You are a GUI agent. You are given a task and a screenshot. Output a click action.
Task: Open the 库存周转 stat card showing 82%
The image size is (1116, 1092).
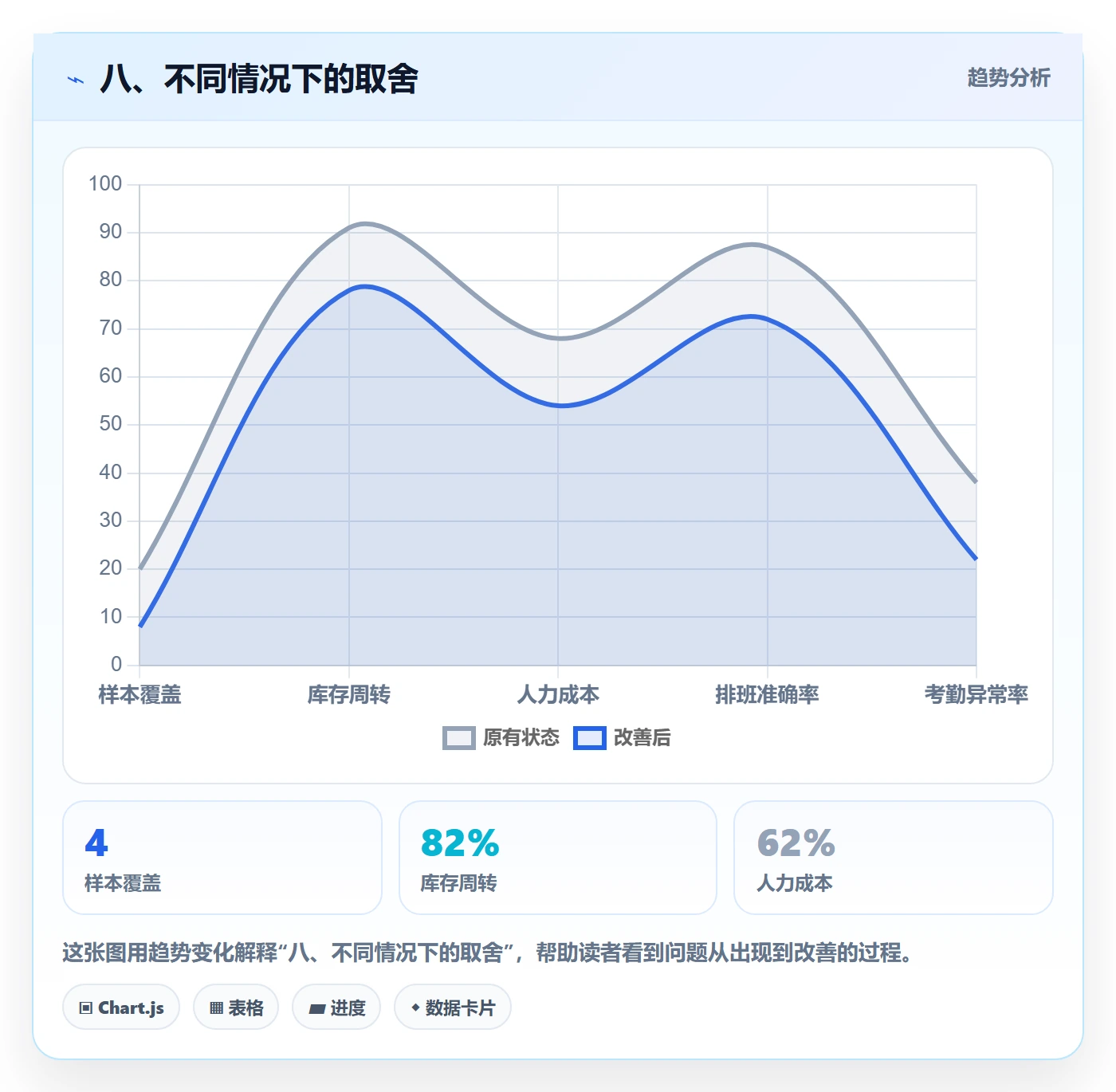coord(558,858)
